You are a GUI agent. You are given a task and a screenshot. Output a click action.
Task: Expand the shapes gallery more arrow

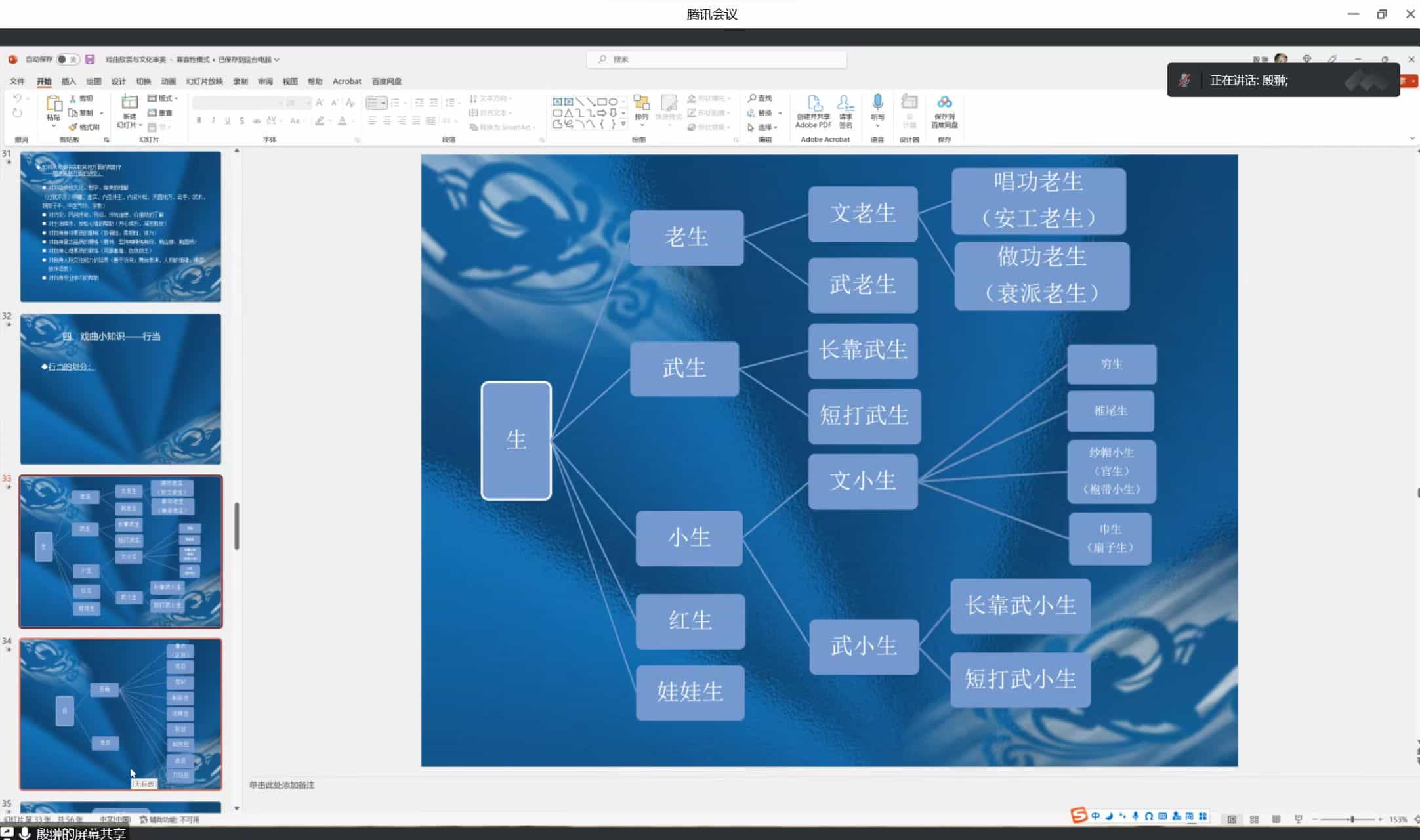(623, 124)
